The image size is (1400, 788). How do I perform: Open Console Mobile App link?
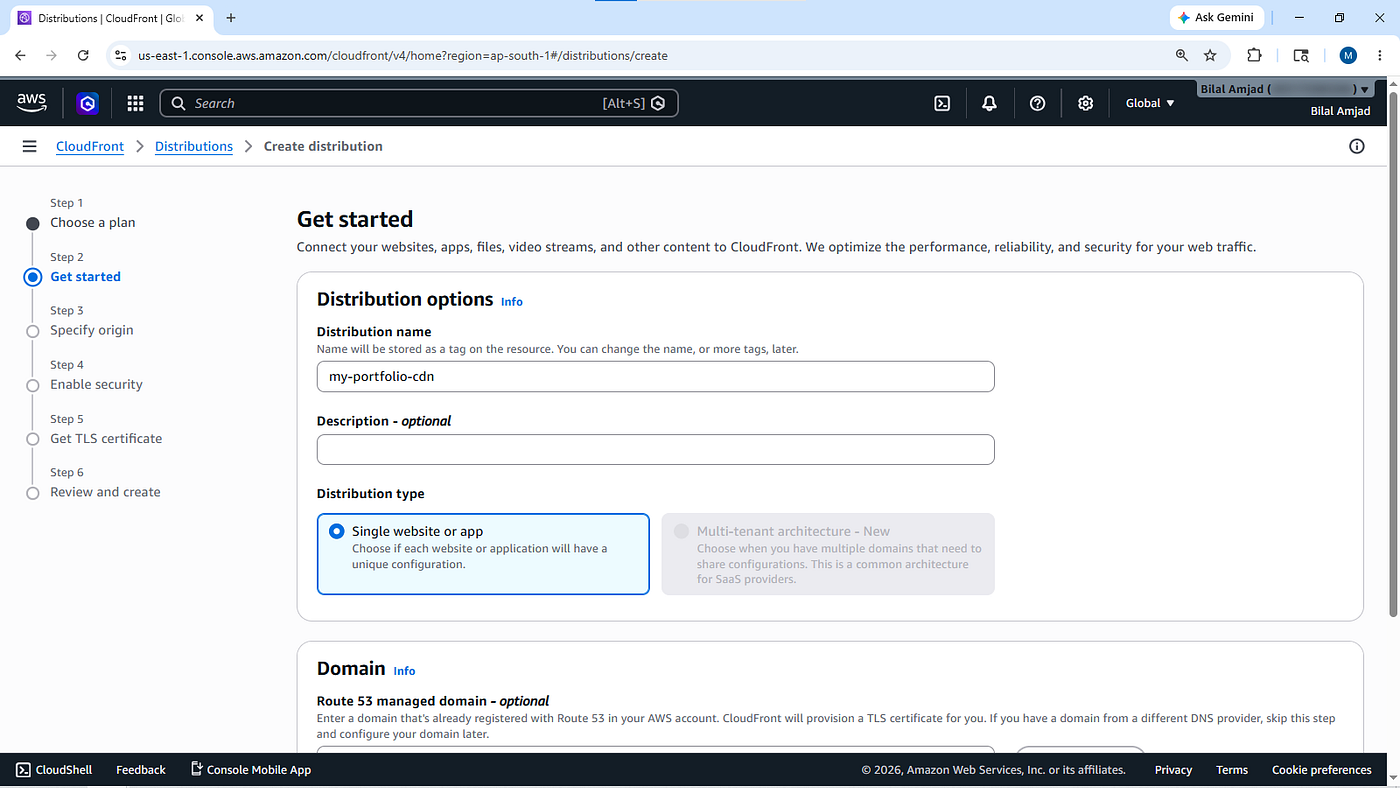point(251,770)
